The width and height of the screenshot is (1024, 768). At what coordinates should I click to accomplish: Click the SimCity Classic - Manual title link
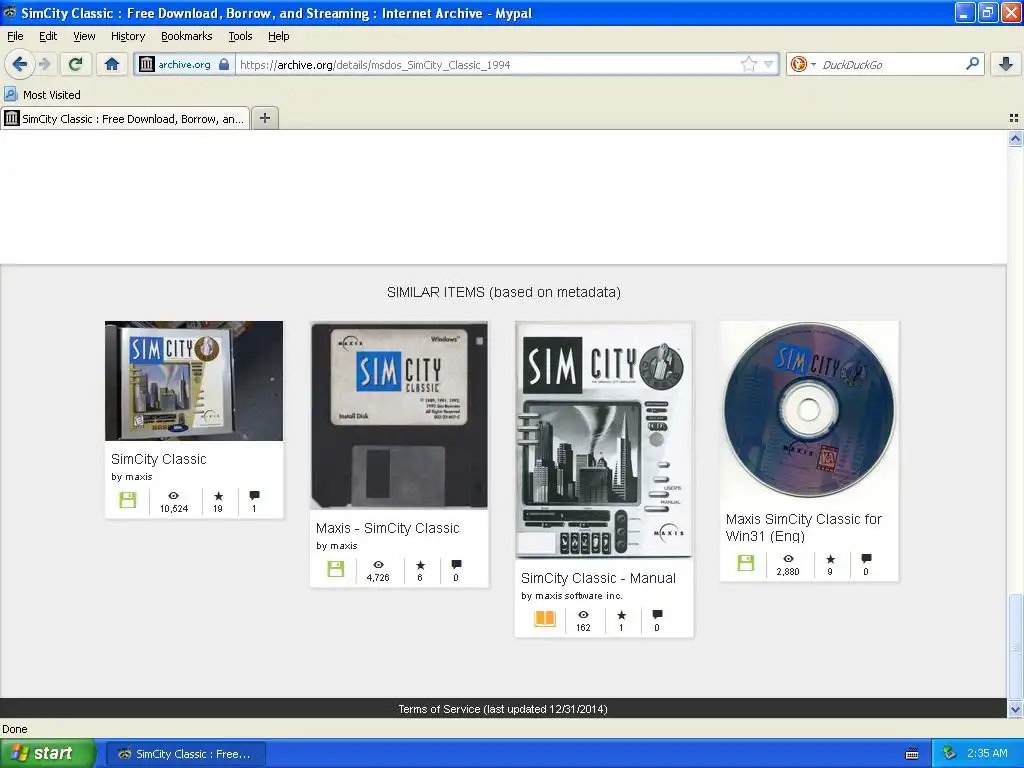pos(598,578)
